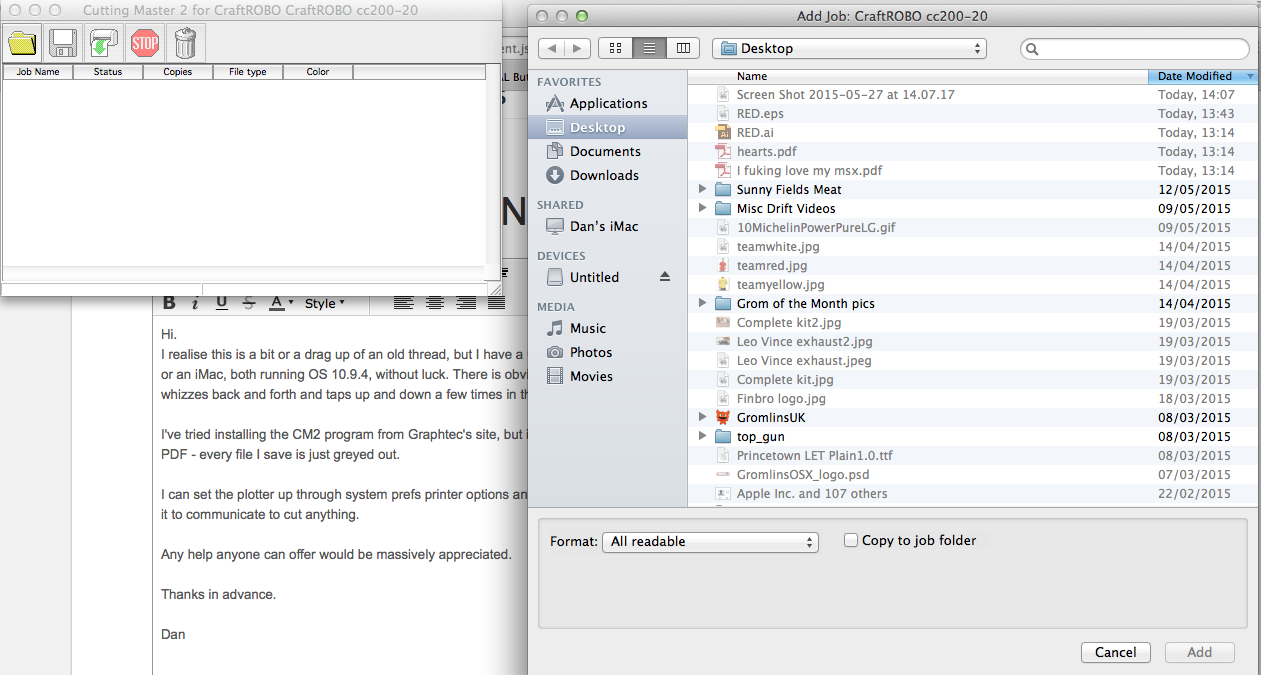
Task: Expand the Misc Drift Videos folder
Action: [x=704, y=208]
